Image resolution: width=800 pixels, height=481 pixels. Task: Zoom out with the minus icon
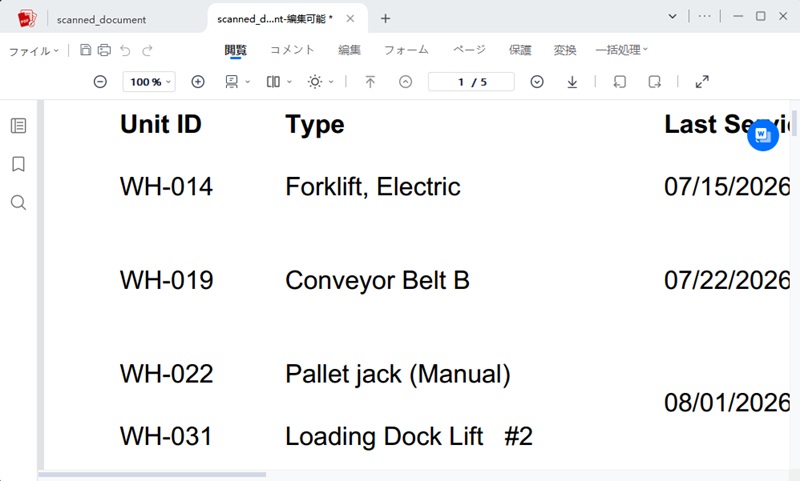(101, 82)
